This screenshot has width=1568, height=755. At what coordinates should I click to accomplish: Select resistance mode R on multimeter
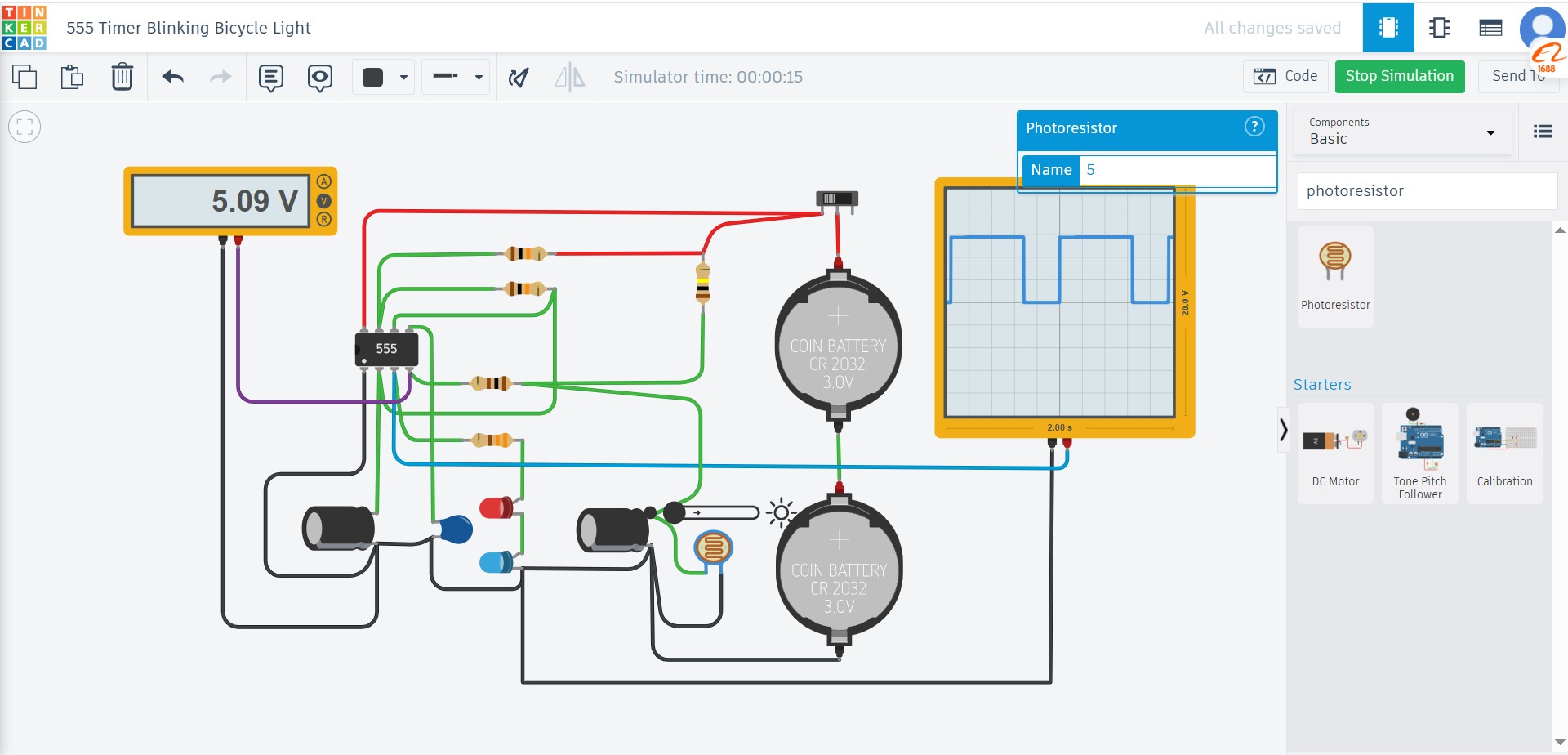[x=324, y=219]
